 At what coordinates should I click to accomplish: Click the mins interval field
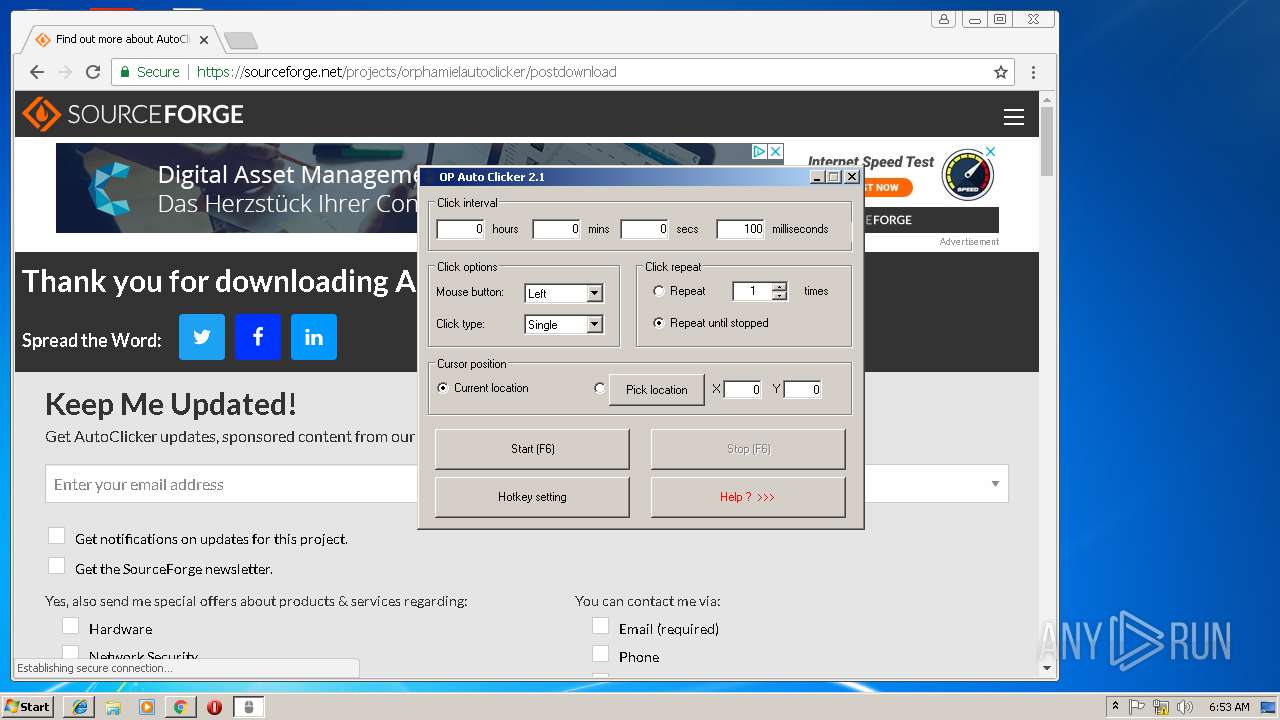click(x=556, y=229)
